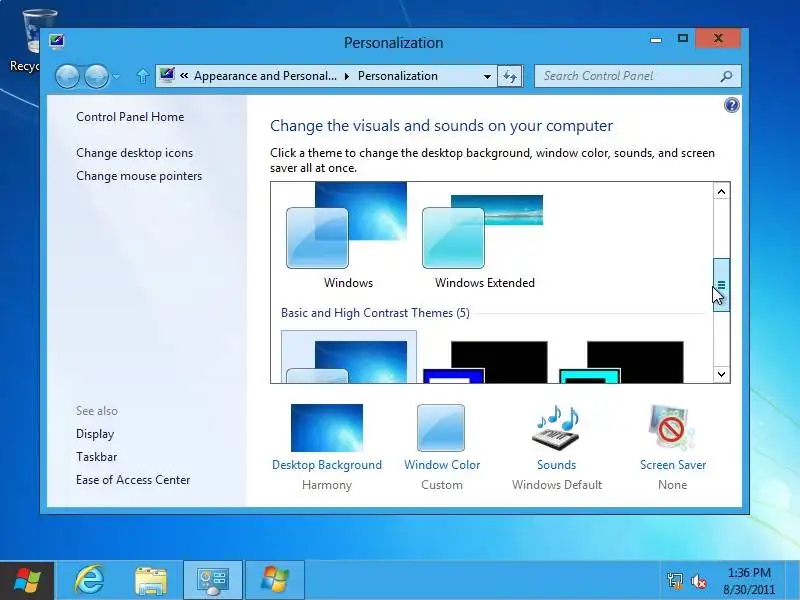Click the Personalization breadcrumb segment

coord(397,76)
